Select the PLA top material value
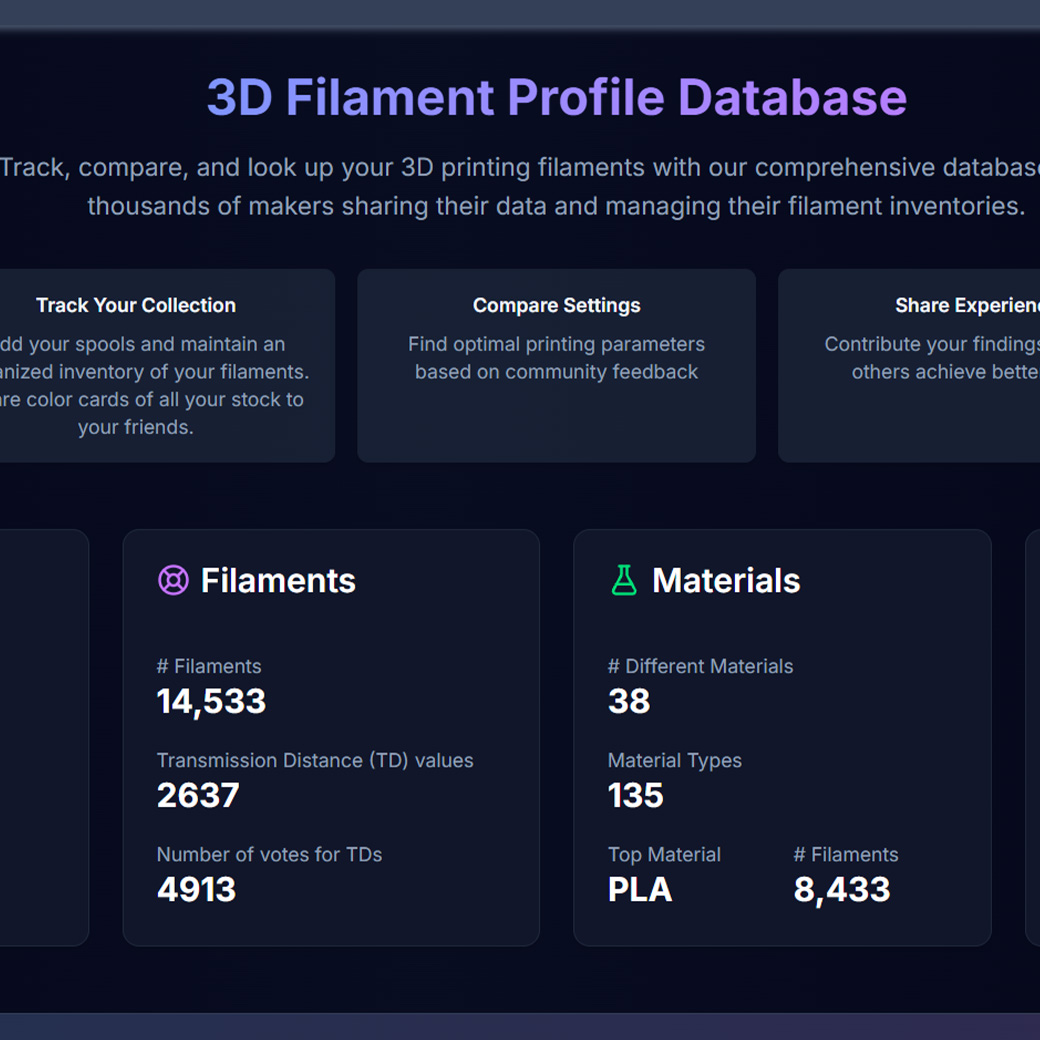1040x1040 pixels. click(x=640, y=889)
